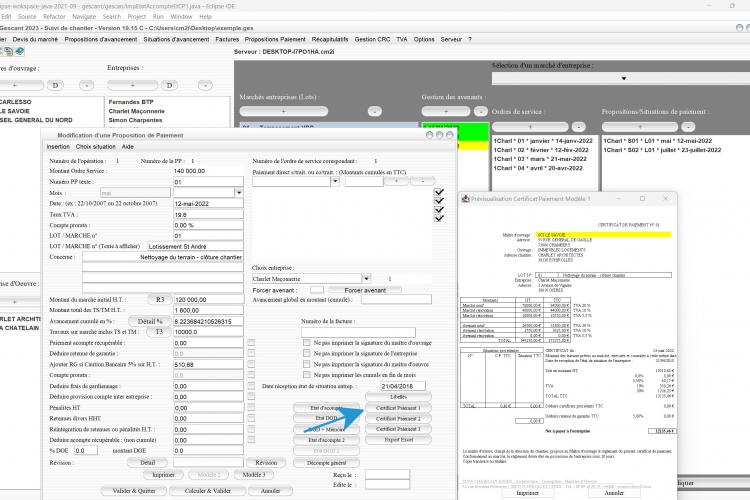The image size is (750, 500).
Task: Click the minus button next to Ordres de service
Action: (579, 127)
